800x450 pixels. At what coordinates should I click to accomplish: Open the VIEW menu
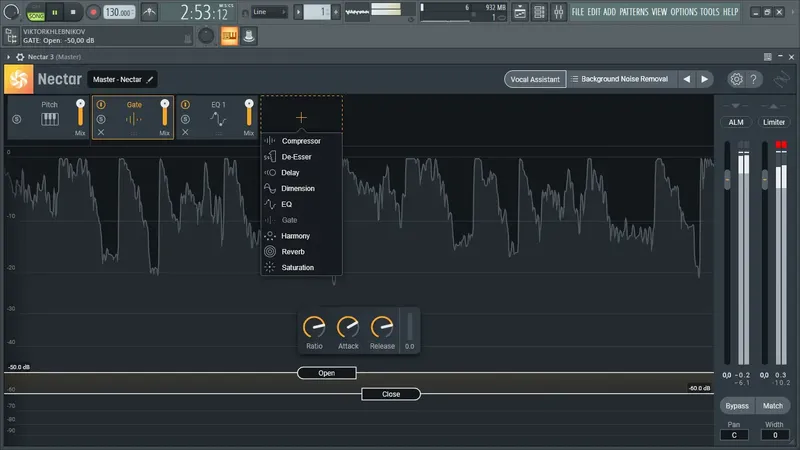[659, 12]
